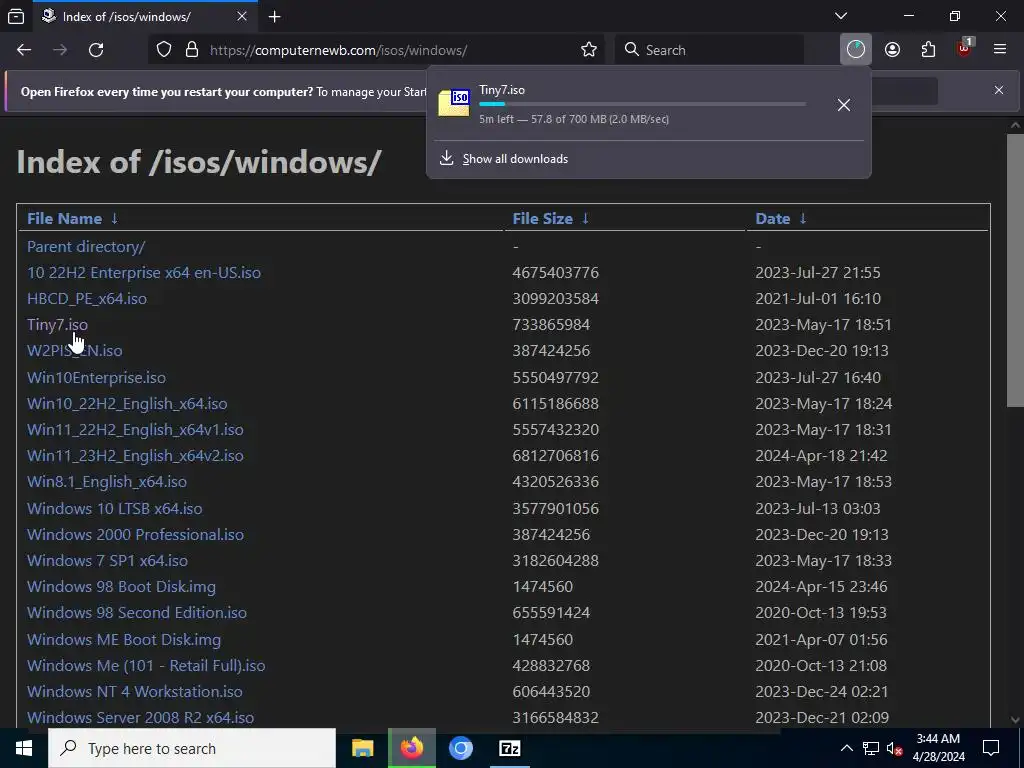Cancel the Tiny7.iso download

tap(844, 104)
